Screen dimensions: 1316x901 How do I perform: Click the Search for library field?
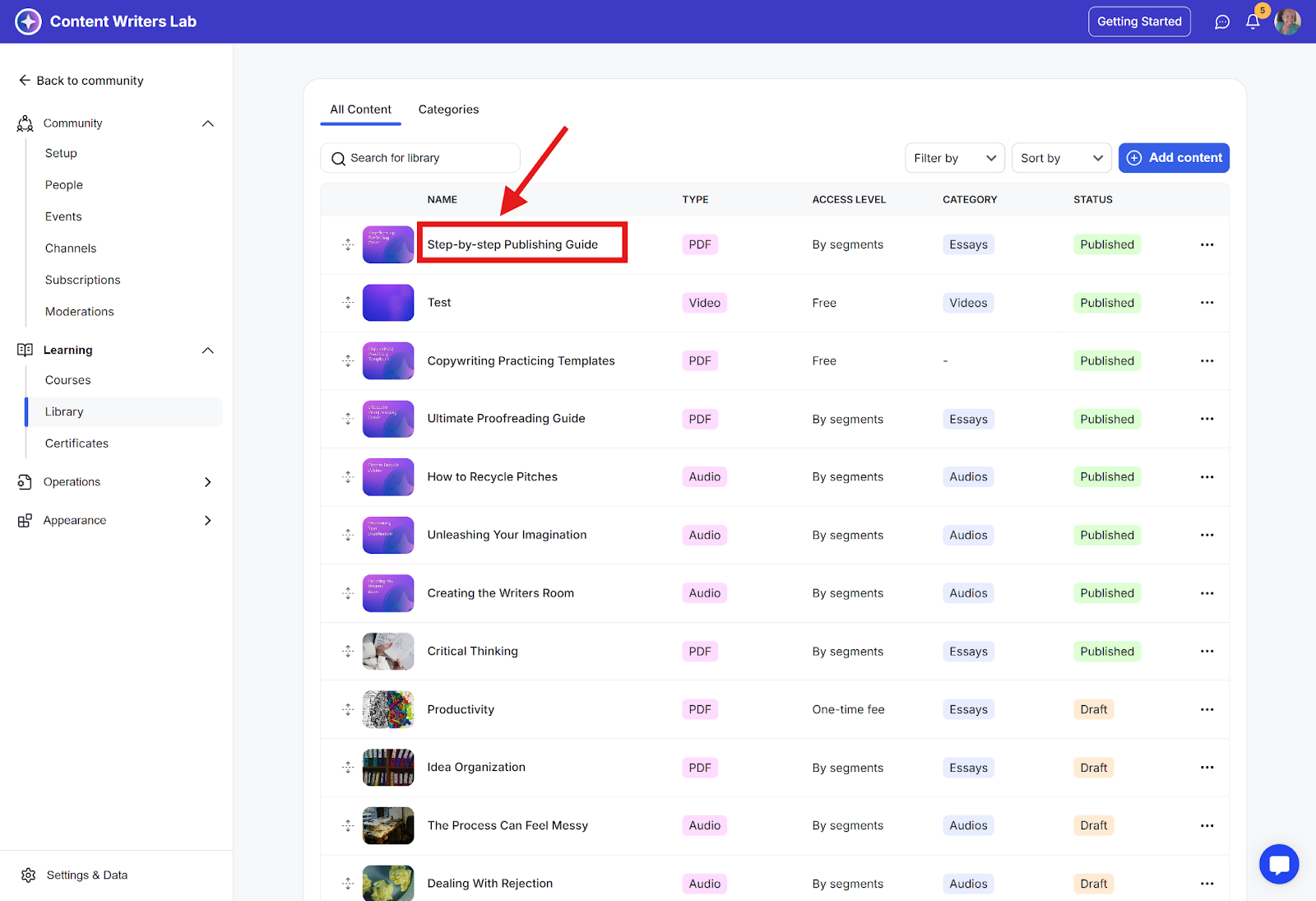(420, 158)
